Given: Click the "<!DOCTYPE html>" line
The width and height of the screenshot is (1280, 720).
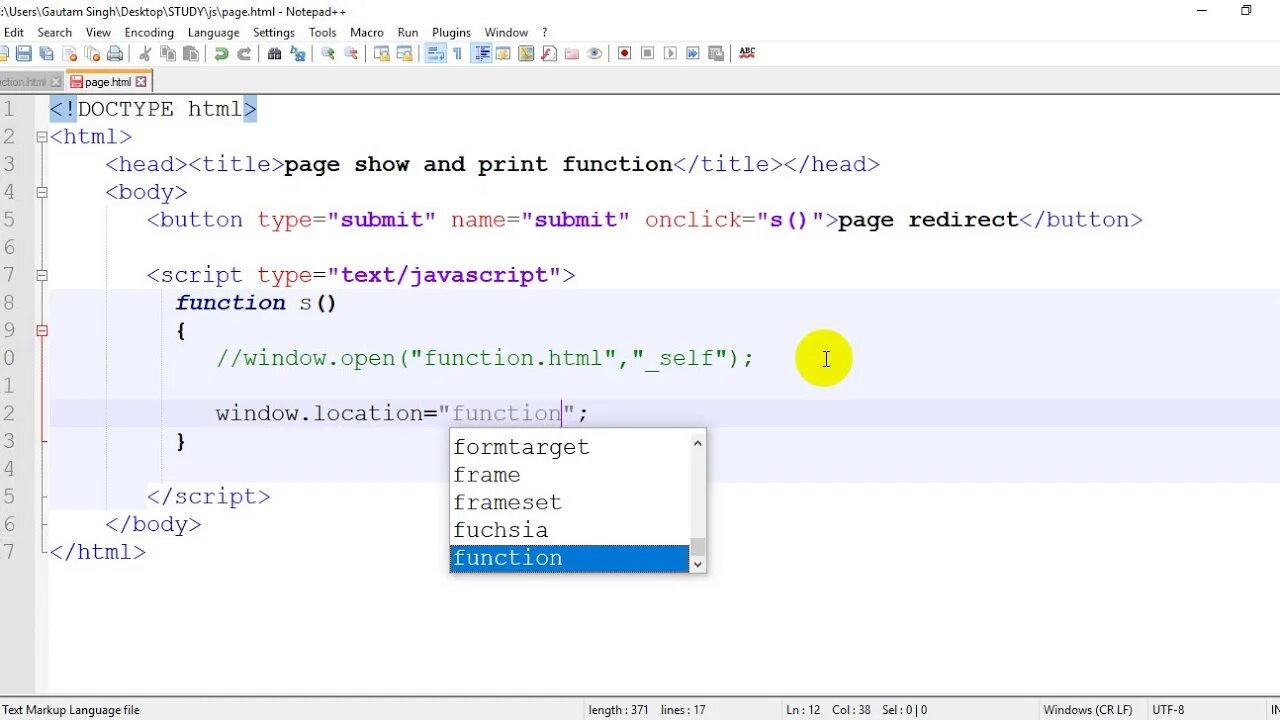Looking at the screenshot, I should tap(153, 109).
